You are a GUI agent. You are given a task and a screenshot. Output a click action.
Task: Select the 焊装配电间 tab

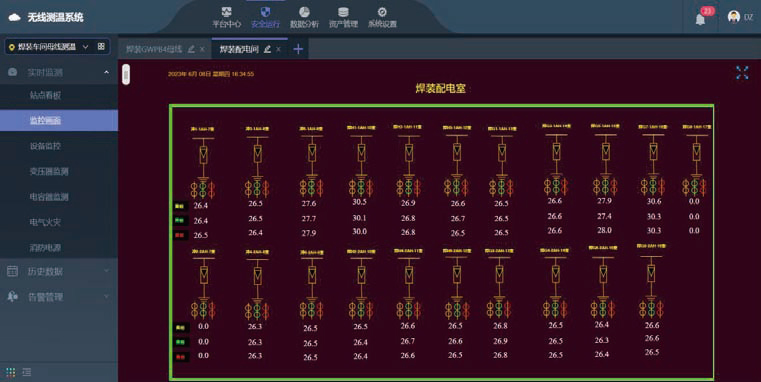[x=239, y=49]
